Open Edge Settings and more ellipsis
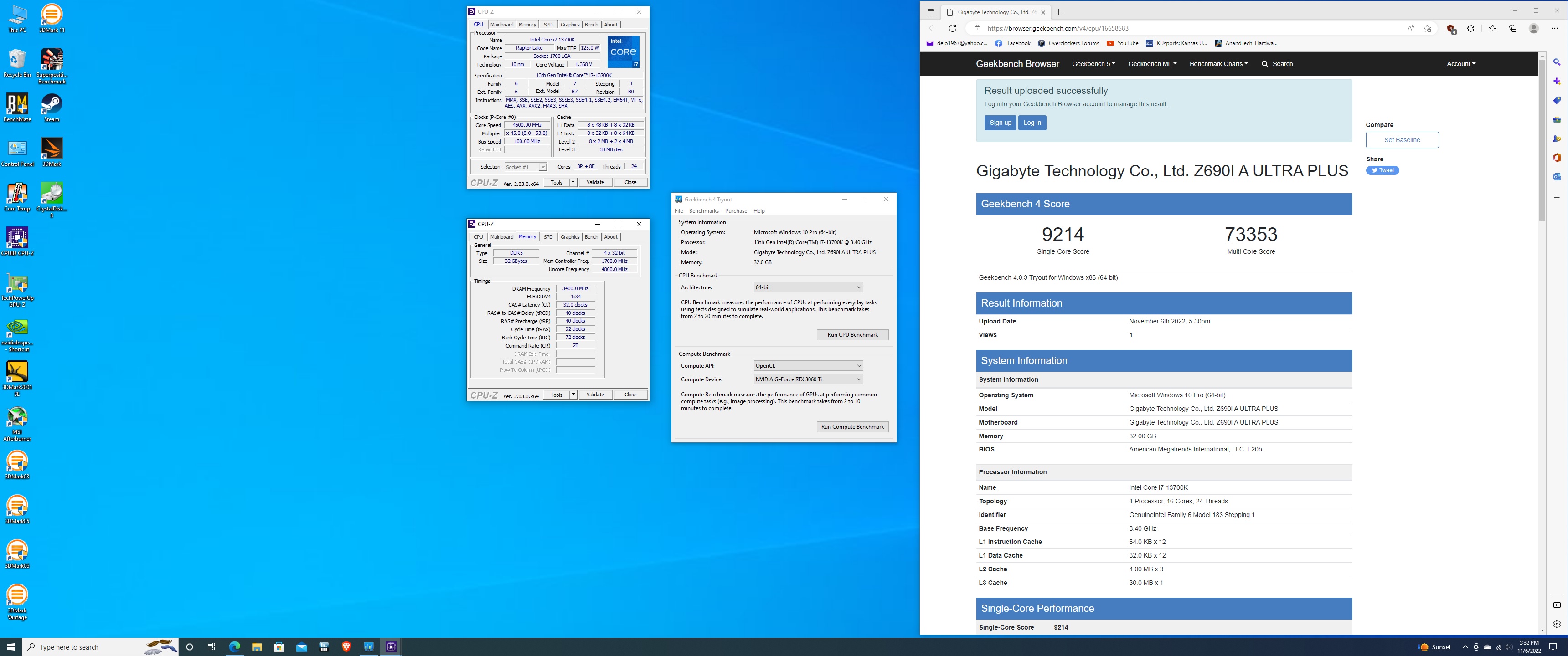Image resolution: width=1568 pixels, height=656 pixels. 1555,28
